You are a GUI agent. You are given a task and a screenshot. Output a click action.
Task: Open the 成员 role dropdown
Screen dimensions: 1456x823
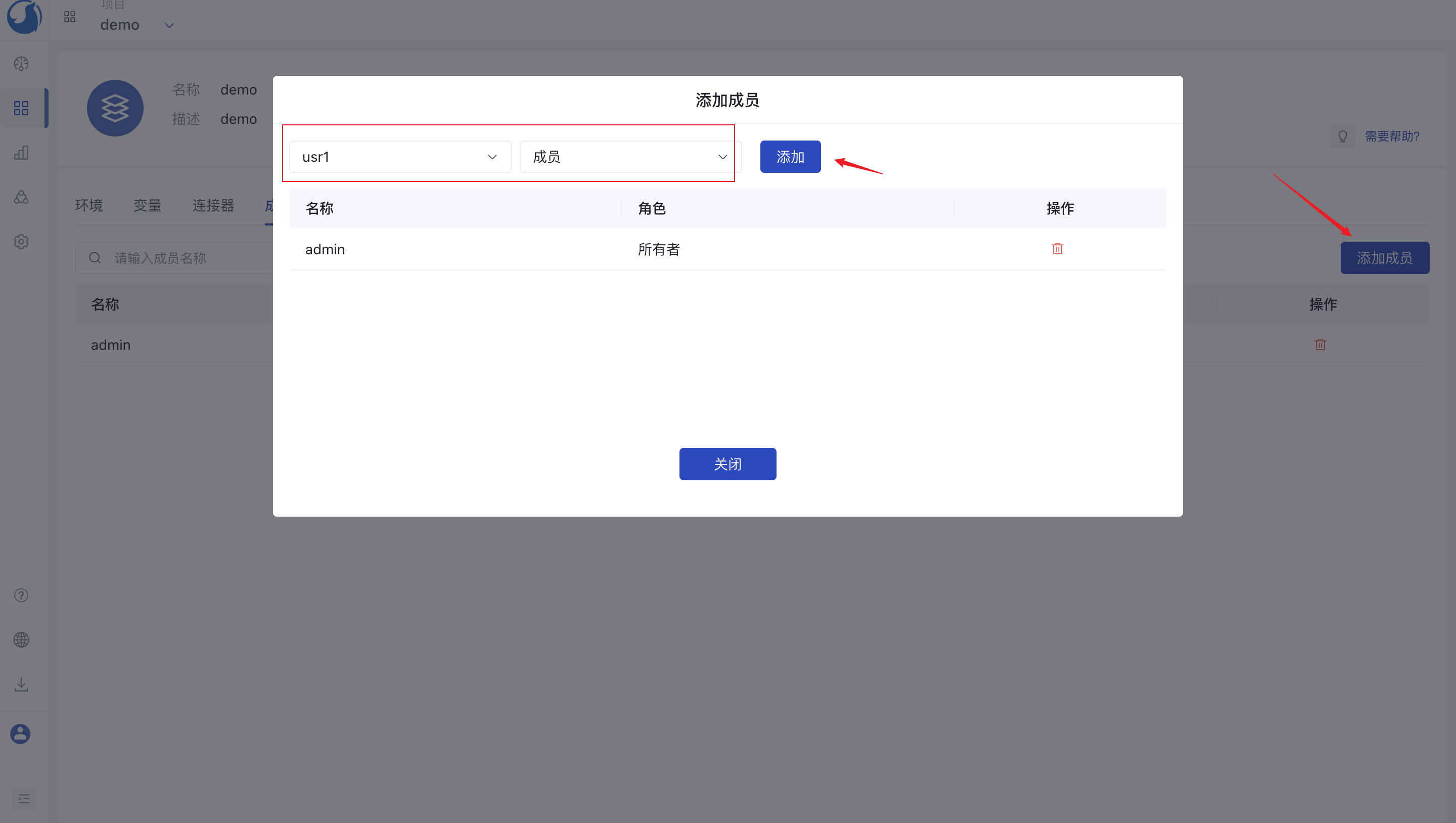pyautogui.click(x=630, y=157)
